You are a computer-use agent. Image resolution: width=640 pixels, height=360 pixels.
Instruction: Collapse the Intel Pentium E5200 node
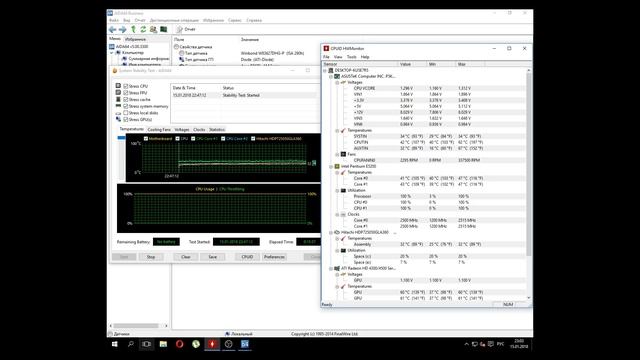331,167
